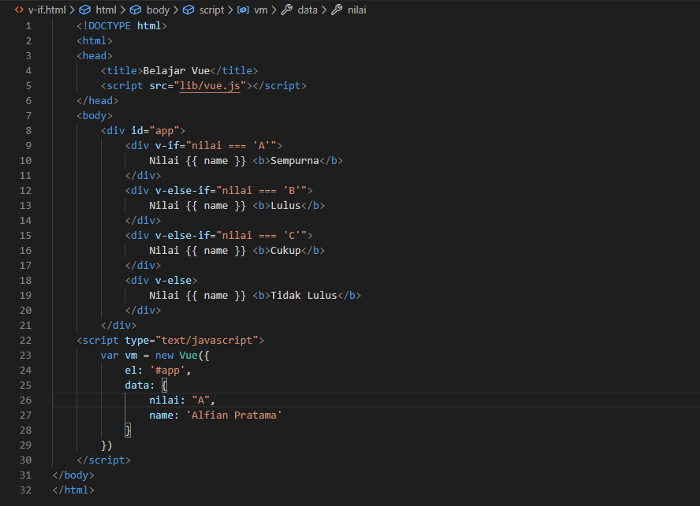Click the cube icon before body breadcrumb
Viewport: 700px width, 506px height.
[x=136, y=10]
